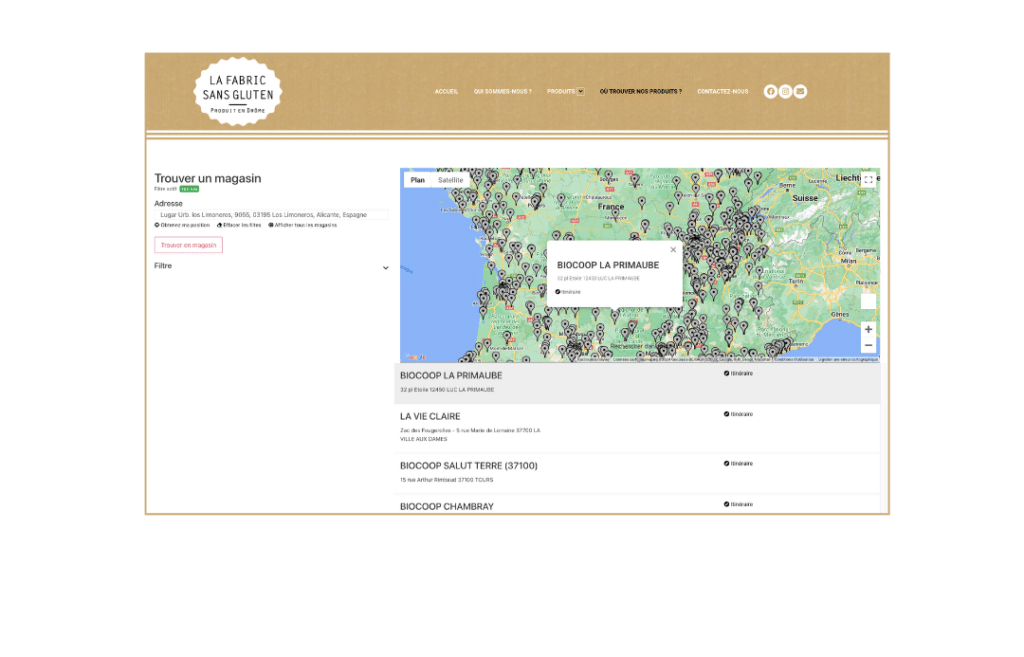The width and height of the screenshot is (1024, 657).
Task: Click the Street View pegman control
Action: click(869, 302)
